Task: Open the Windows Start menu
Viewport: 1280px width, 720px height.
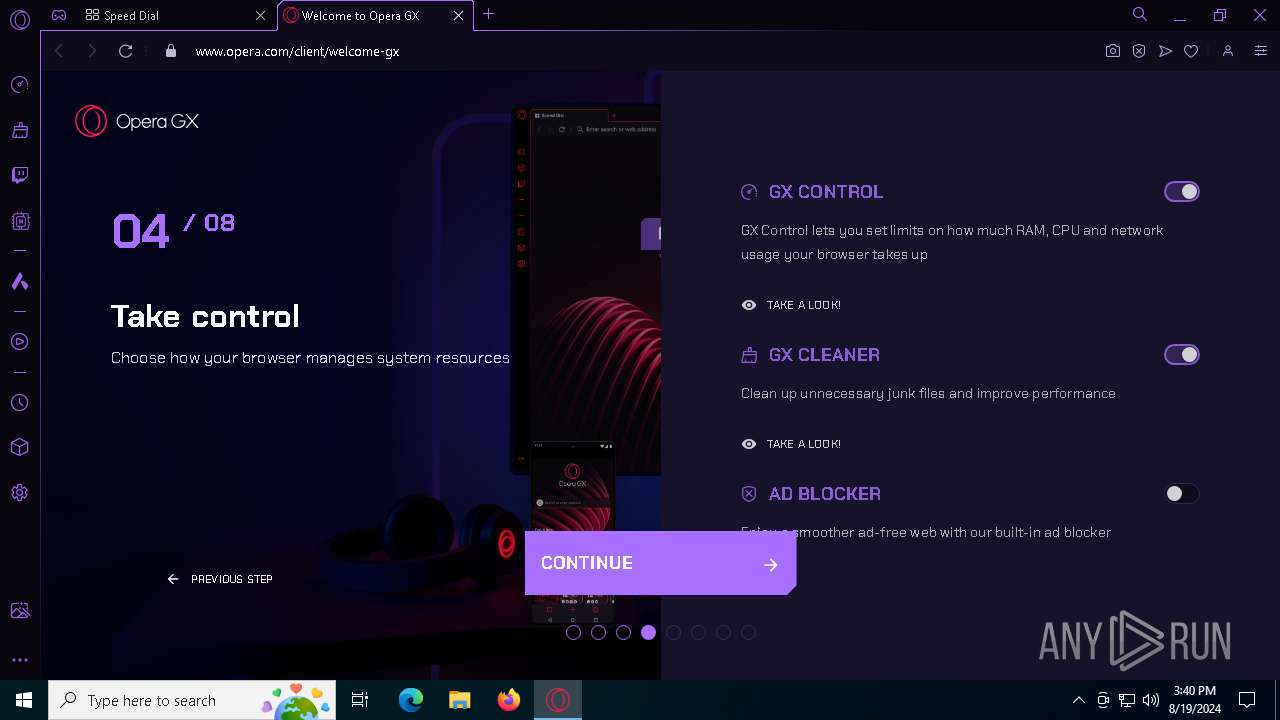Action: [x=24, y=700]
